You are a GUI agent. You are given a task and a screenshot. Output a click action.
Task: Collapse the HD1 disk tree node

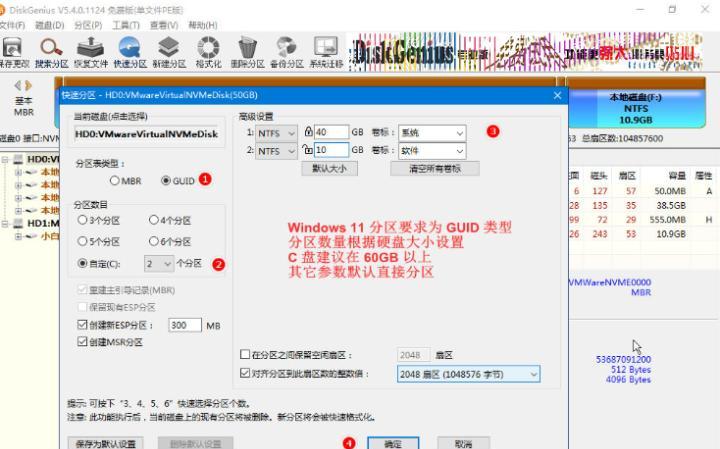point(5,224)
